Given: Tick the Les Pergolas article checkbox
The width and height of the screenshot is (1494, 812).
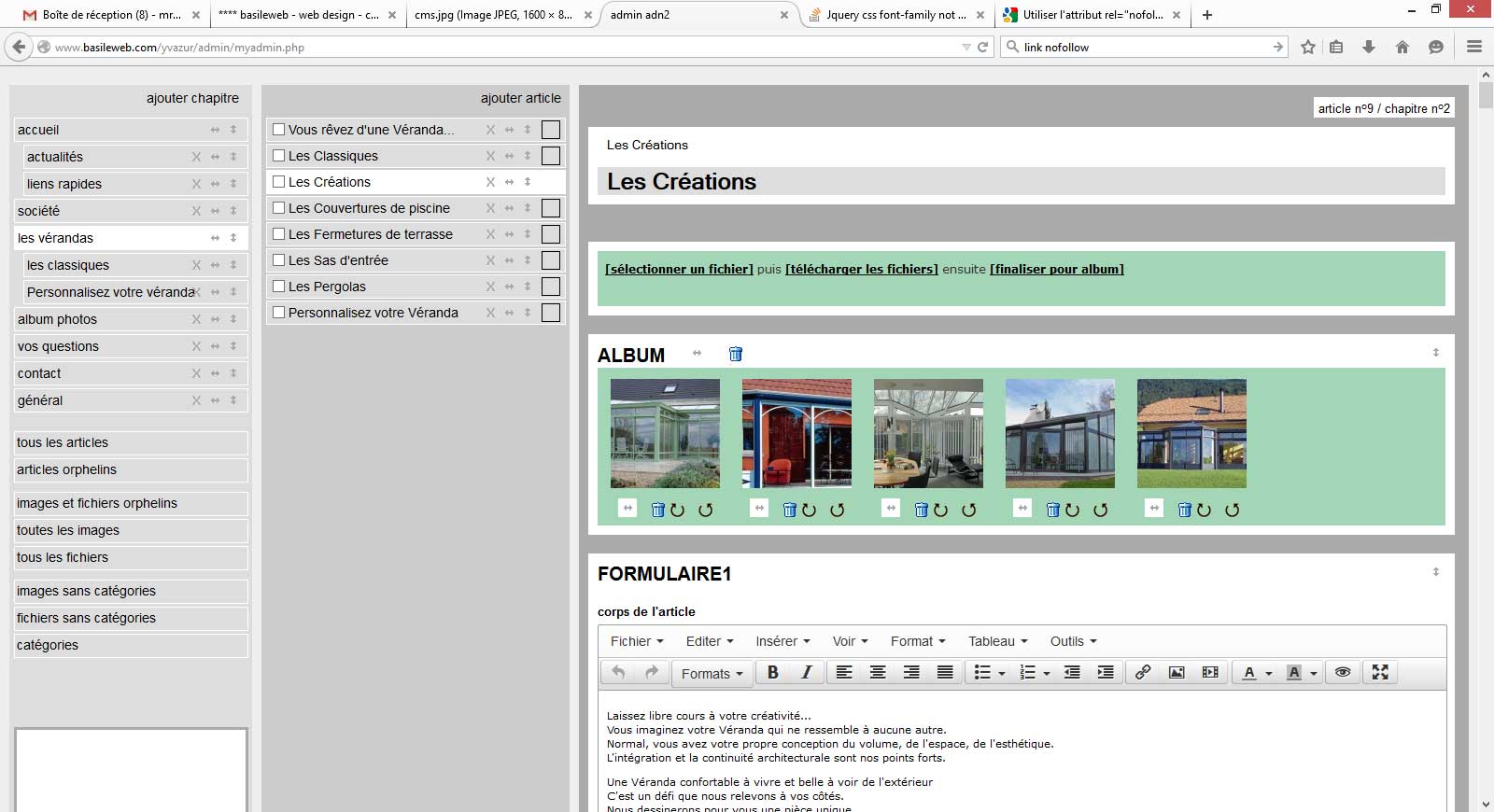Looking at the screenshot, I should (x=278, y=287).
